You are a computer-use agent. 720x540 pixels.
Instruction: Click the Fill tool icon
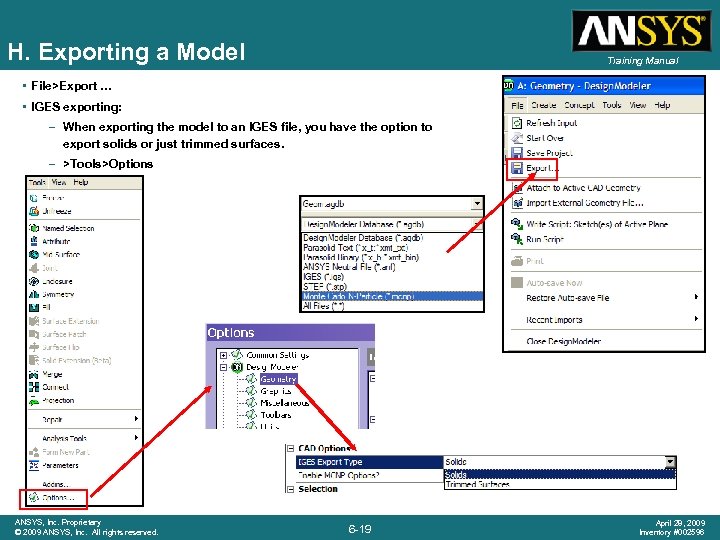pyautogui.click(x=34, y=307)
